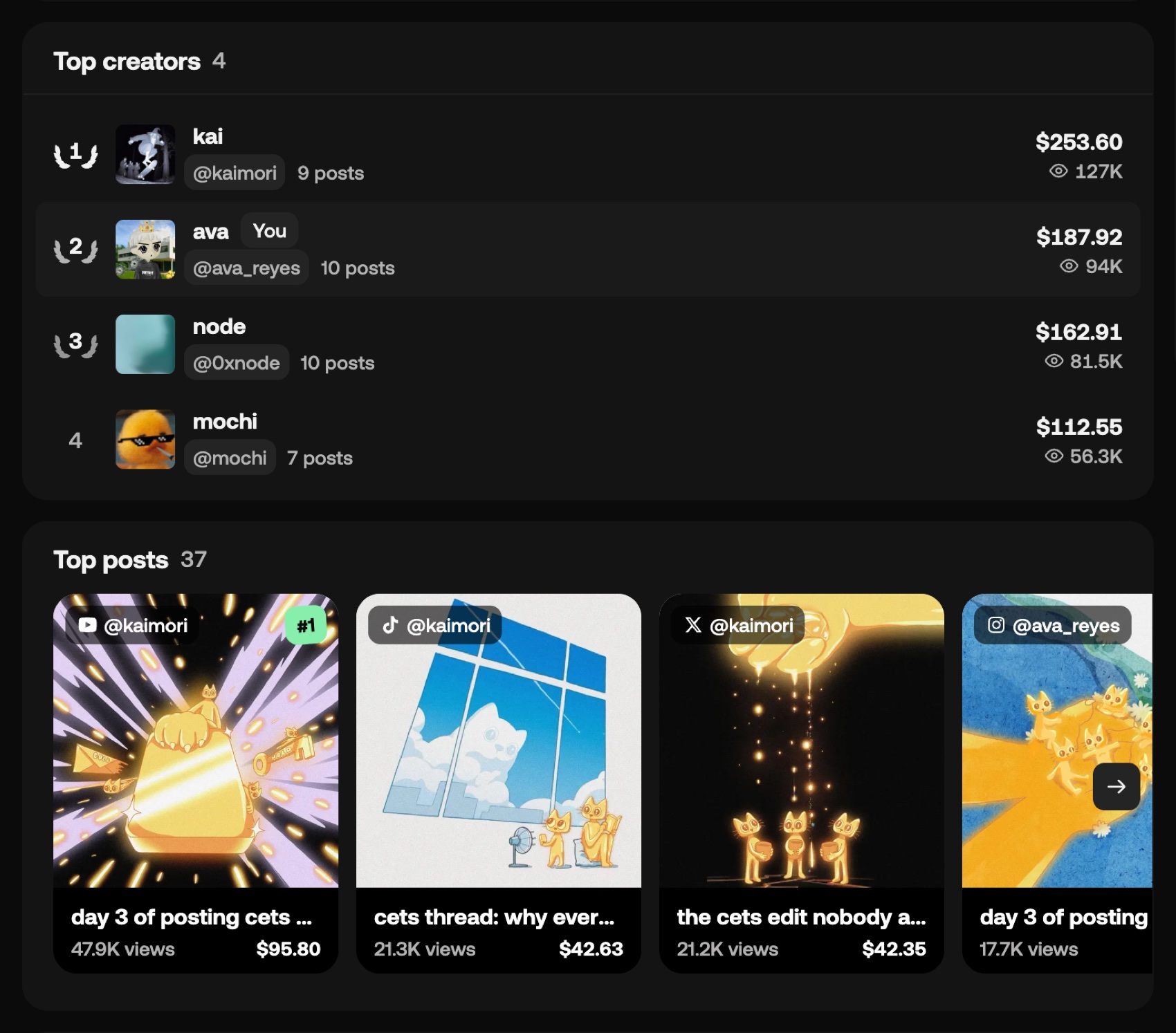
Task: Open the cloud cat window thumbnail
Action: coord(499,741)
